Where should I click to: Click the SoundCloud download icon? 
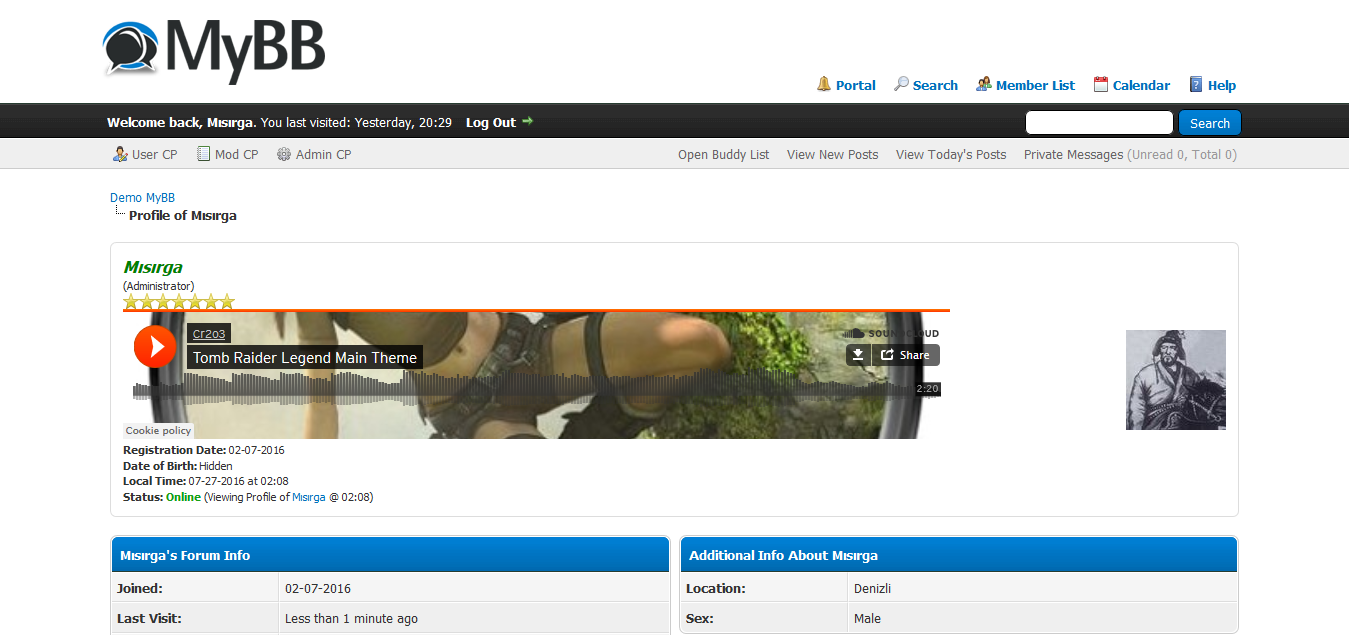[858, 355]
